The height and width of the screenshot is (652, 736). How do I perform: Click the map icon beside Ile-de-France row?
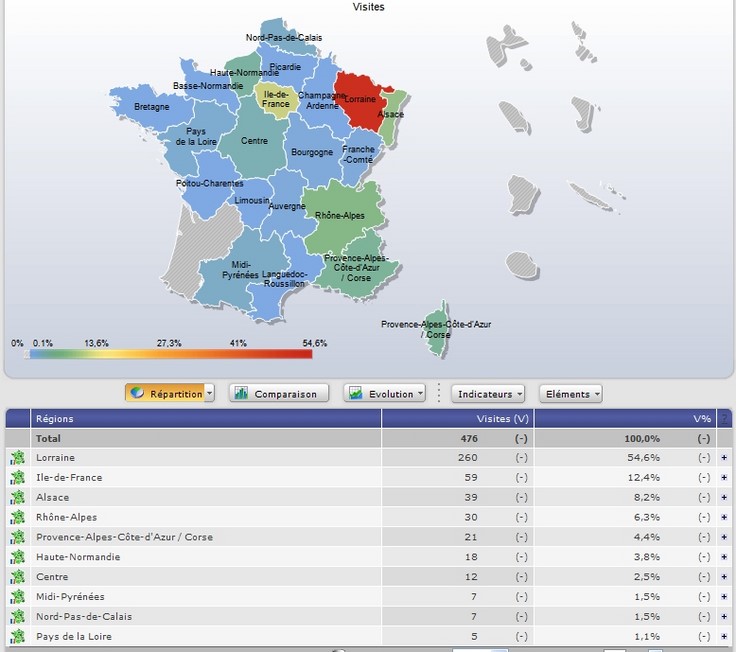coord(17,478)
